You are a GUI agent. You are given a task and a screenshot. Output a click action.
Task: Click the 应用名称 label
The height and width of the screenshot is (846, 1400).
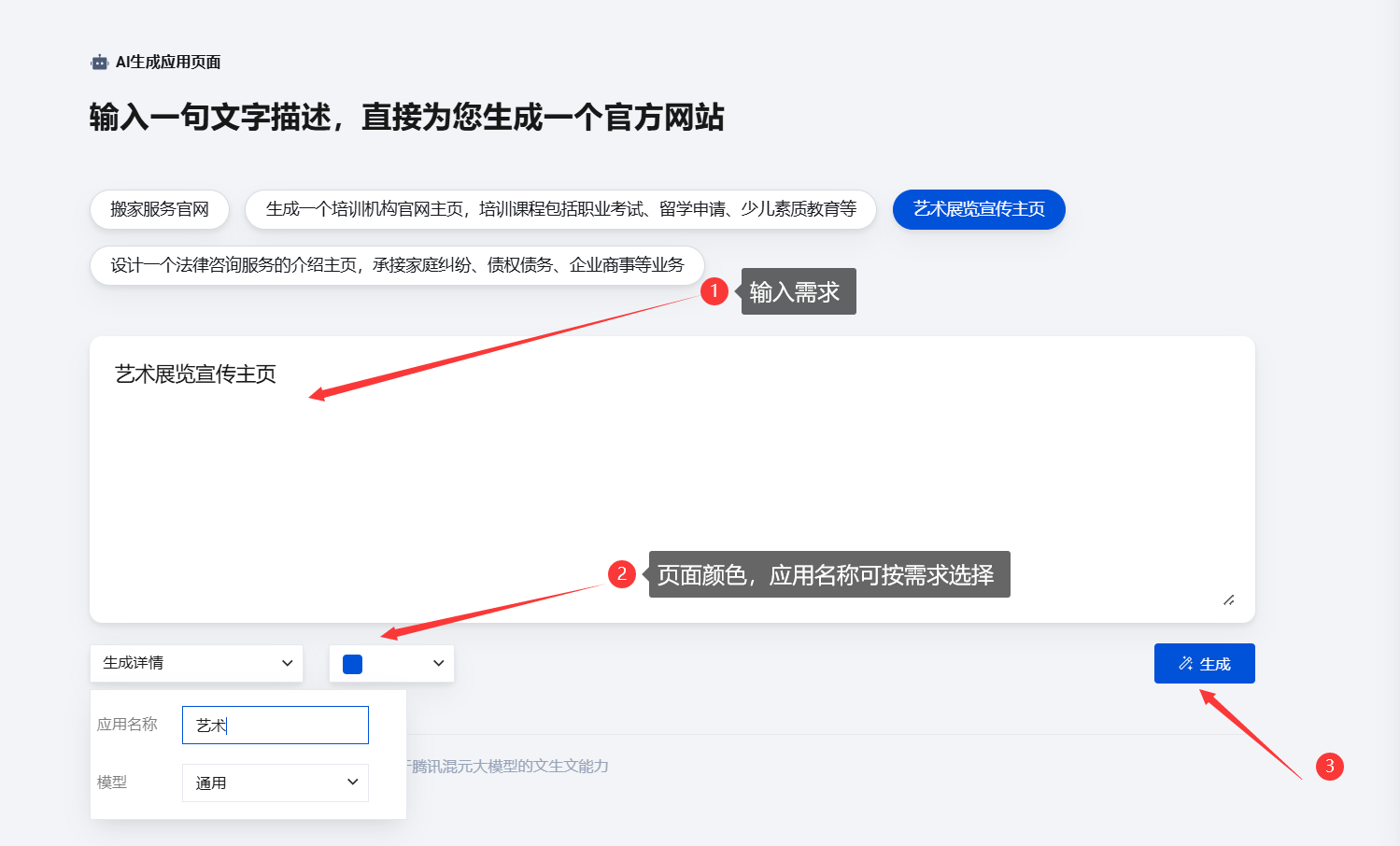[x=127, y=725]
